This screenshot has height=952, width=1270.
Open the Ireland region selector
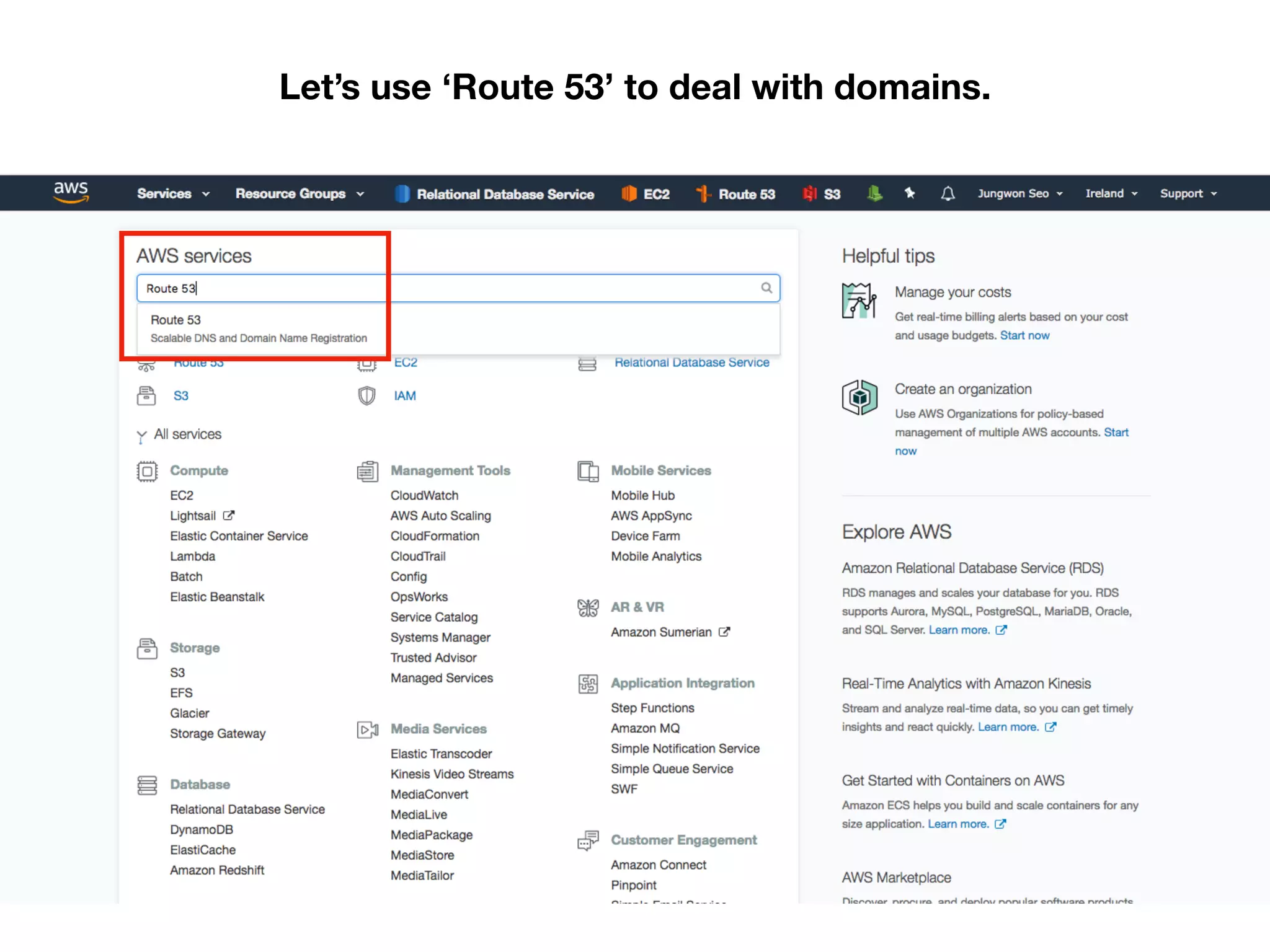[1112, 193]
